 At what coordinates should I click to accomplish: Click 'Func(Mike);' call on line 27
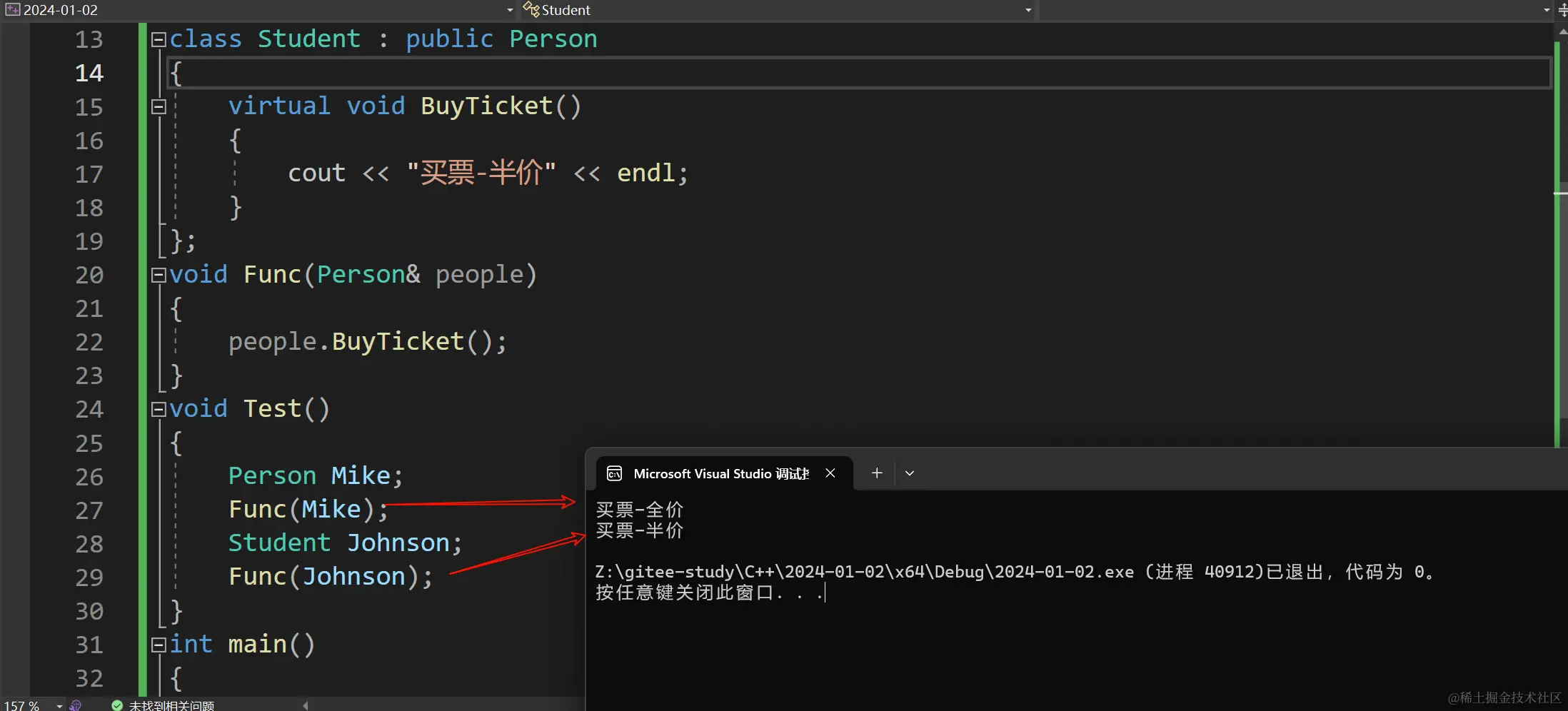click(308, 510)
